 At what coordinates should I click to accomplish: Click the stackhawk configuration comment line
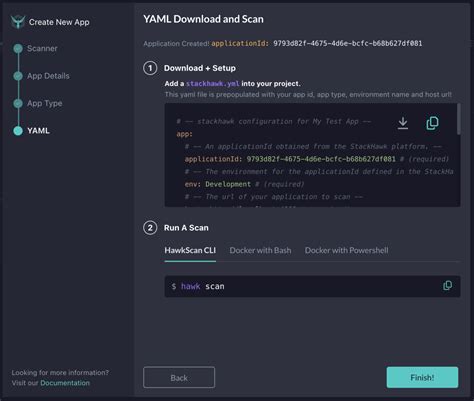[274, 121]
